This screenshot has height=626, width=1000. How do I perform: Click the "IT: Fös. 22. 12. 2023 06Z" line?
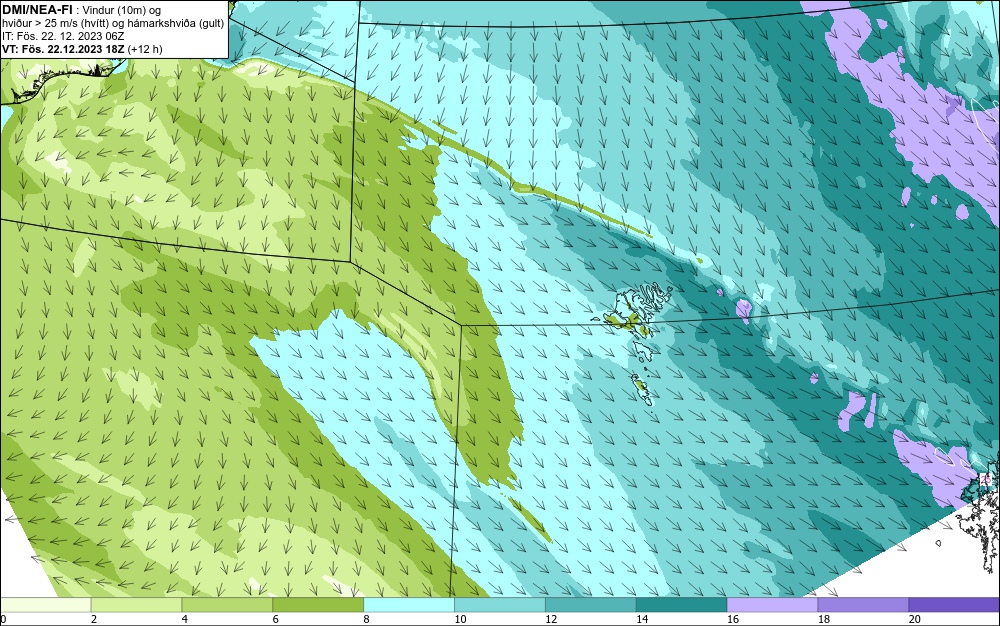(63, 36)
